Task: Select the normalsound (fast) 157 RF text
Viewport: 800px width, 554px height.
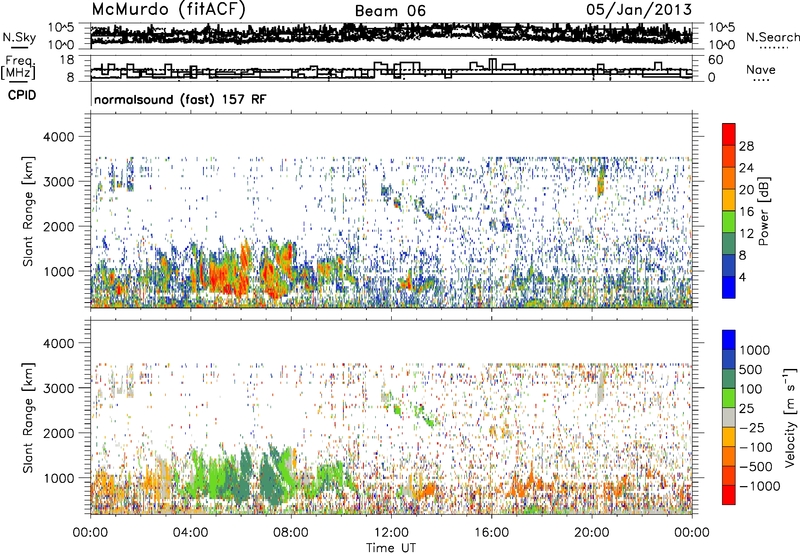Action: (180, 99)
